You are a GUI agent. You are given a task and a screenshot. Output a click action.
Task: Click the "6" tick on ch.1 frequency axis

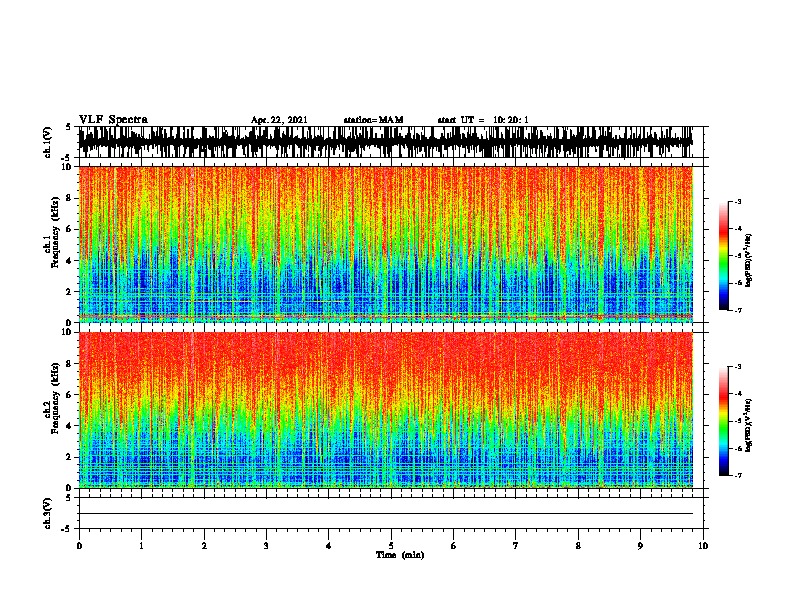click(70, 229)
